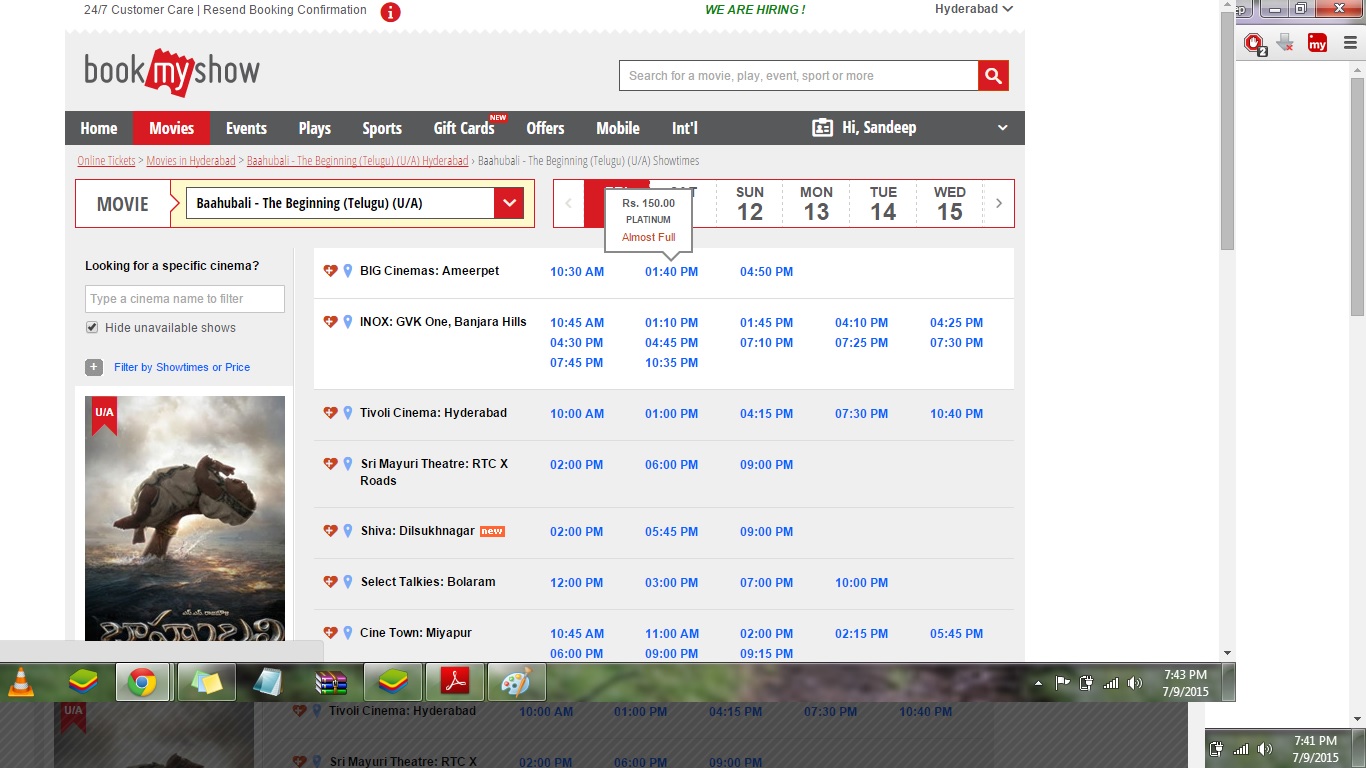
Task: Click the WE ARE HIRING! link
Action: pos(755,10)
